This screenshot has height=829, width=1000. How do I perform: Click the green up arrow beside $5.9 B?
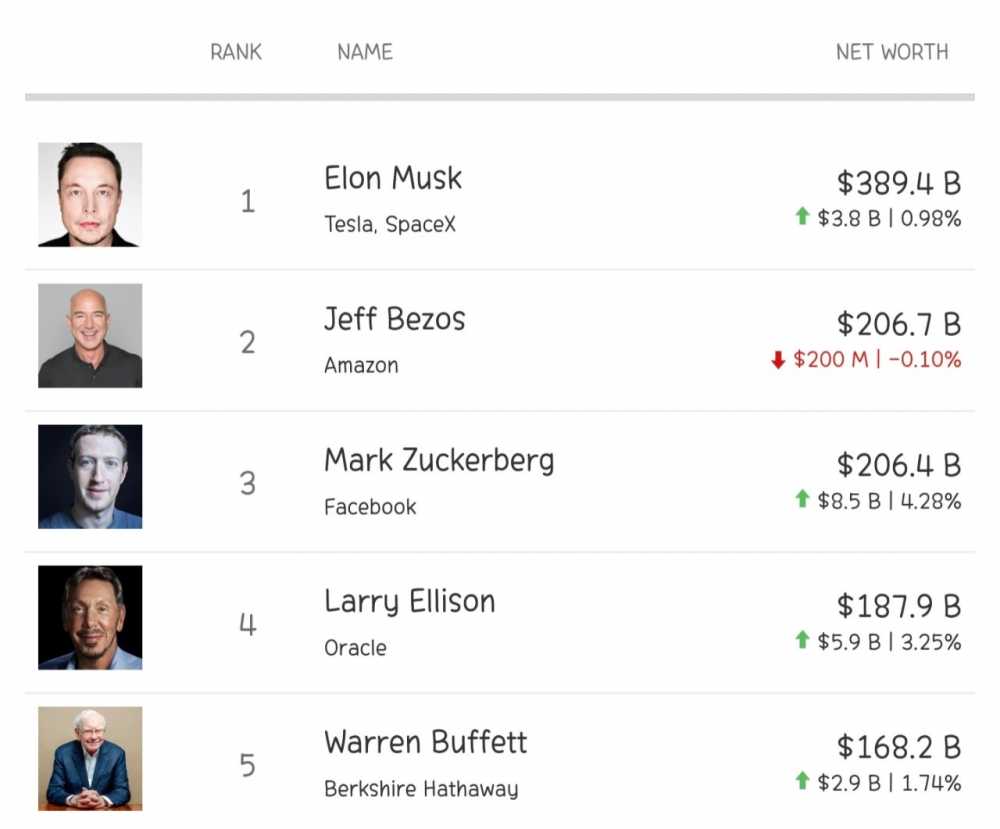[x=801, y=641]
